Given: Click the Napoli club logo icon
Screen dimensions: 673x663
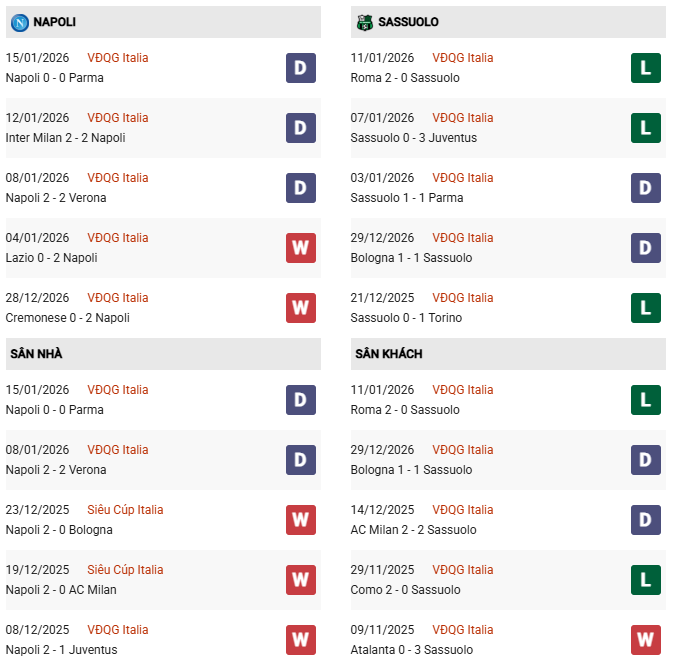Looking at the screenshot, I should click(x=19, y=22).
